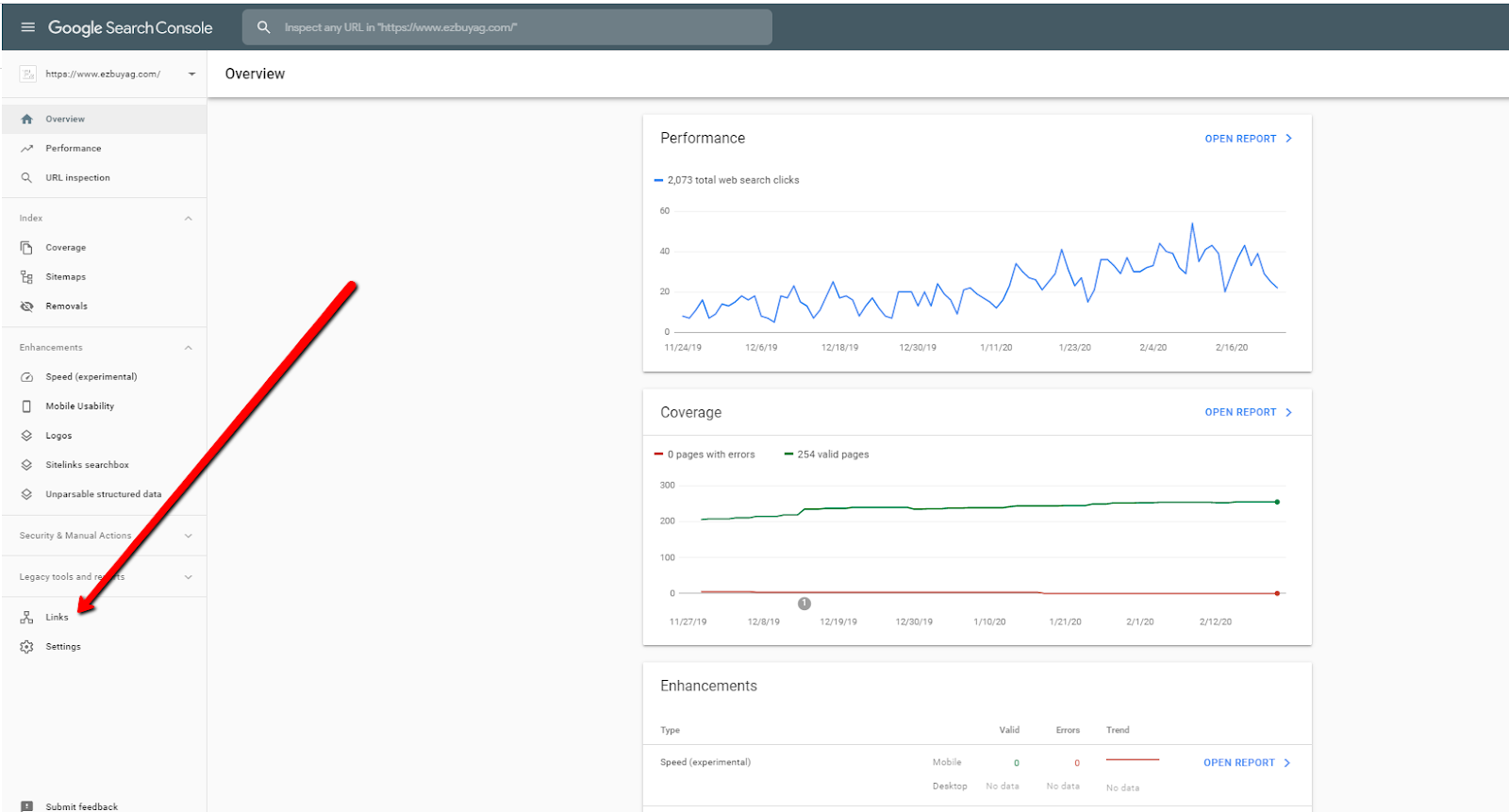This screenshot has height=812, width=1509.
Task: Click the URL inspection search field
Action: (507, 27)
